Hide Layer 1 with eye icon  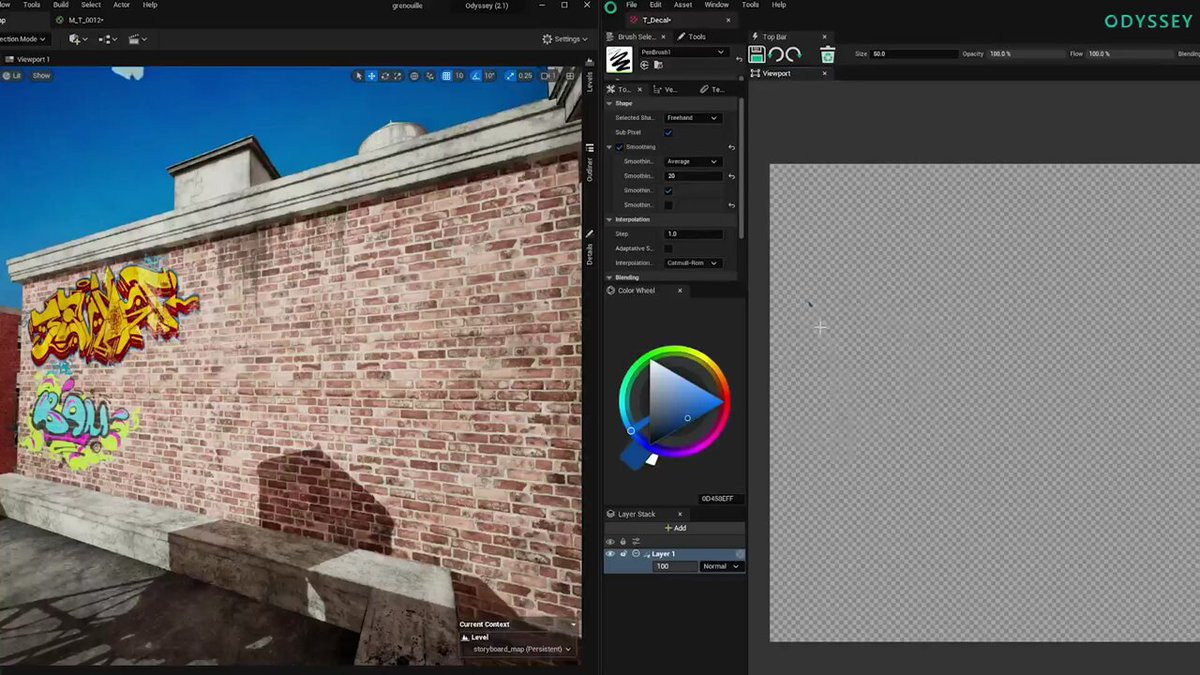click(610, 554)
